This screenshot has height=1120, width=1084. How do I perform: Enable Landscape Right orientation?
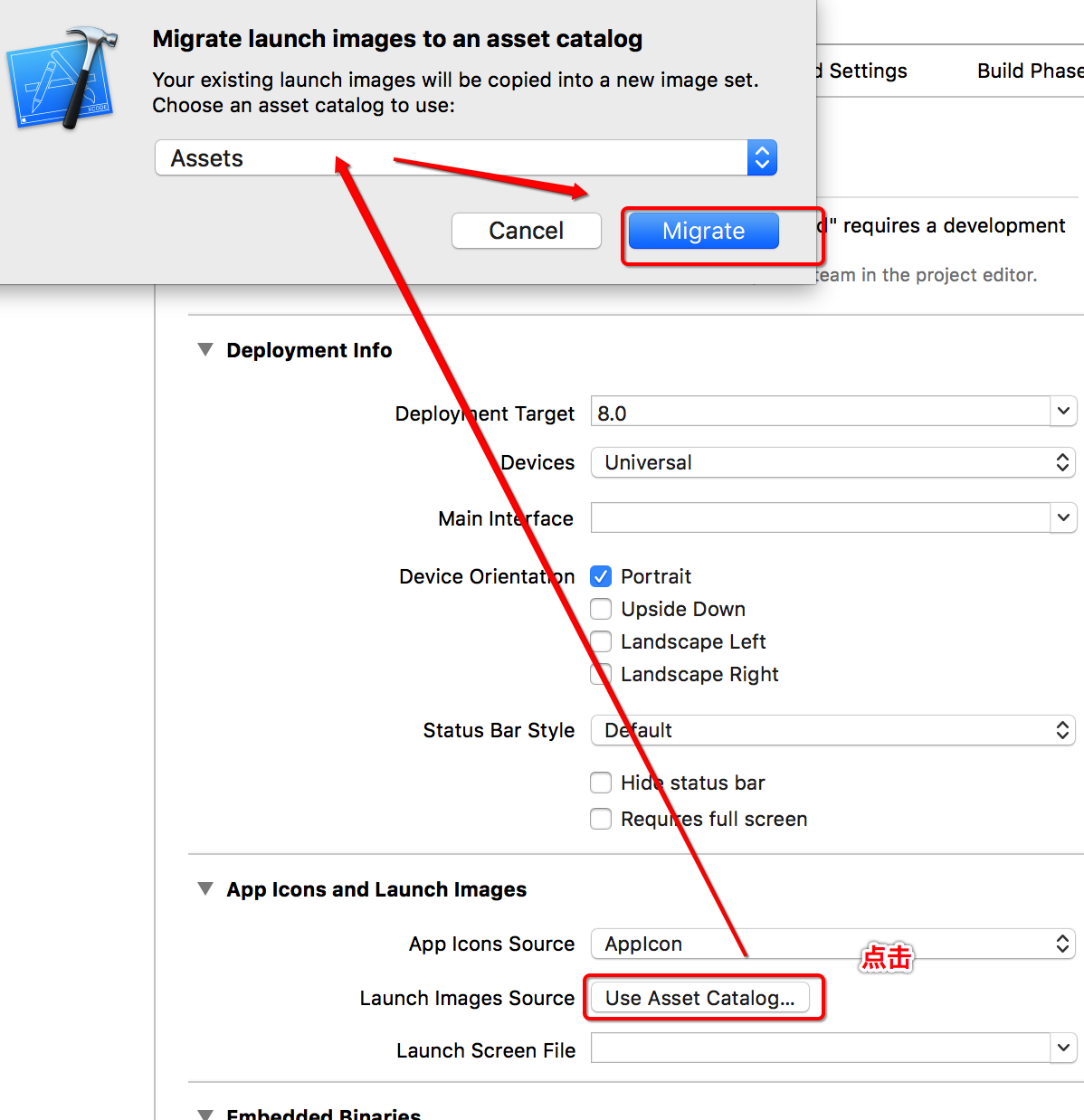tap(601, 674)
